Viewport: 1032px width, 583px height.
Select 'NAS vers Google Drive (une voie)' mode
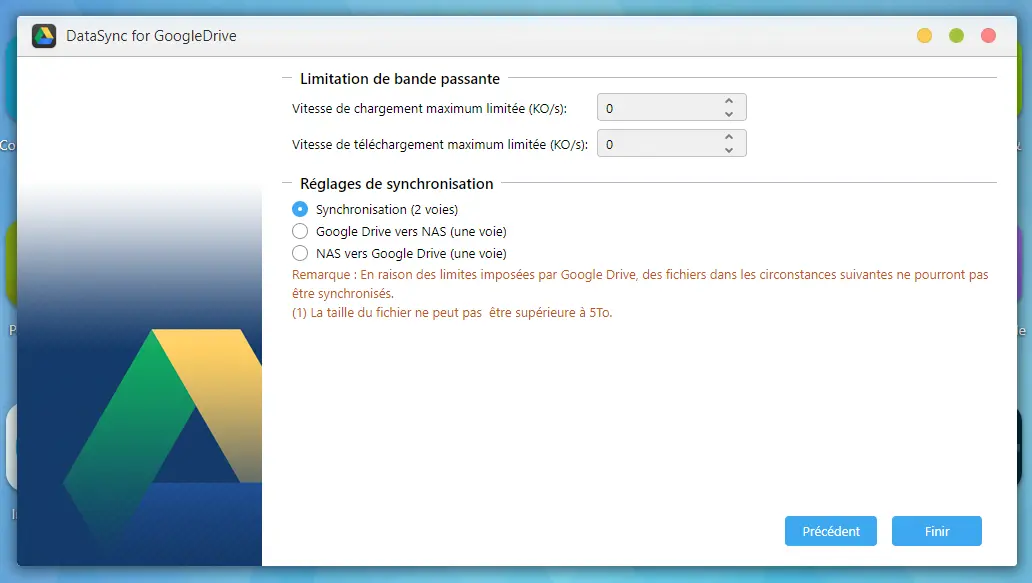(x=301, y=253)
